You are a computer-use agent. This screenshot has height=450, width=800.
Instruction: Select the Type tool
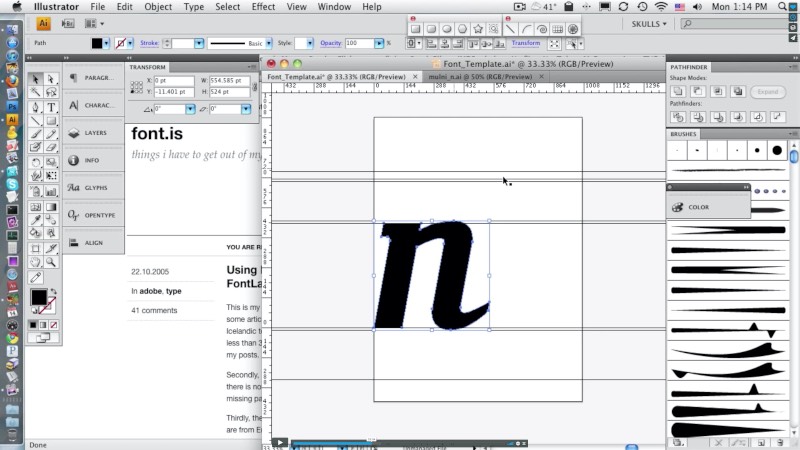pos(51,107)
